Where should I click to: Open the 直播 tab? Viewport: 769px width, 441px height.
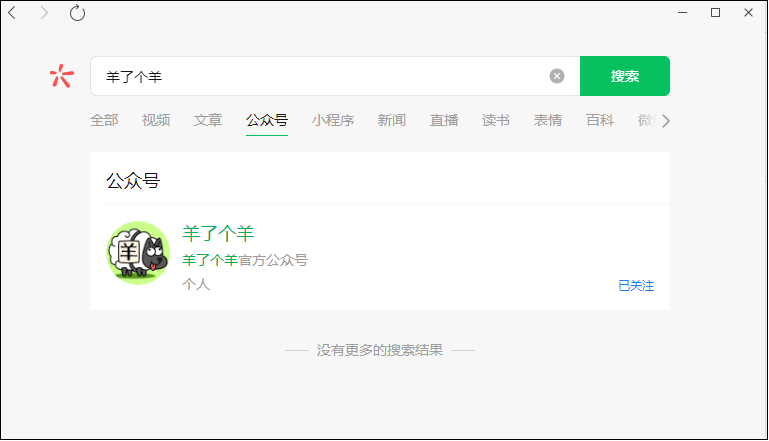coord(444,120)
